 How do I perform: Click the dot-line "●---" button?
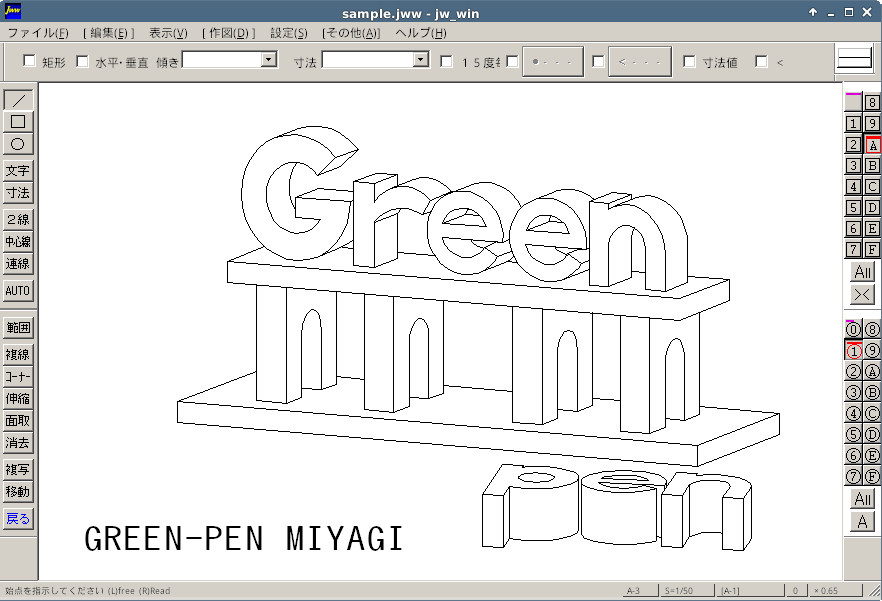point(553,61)
